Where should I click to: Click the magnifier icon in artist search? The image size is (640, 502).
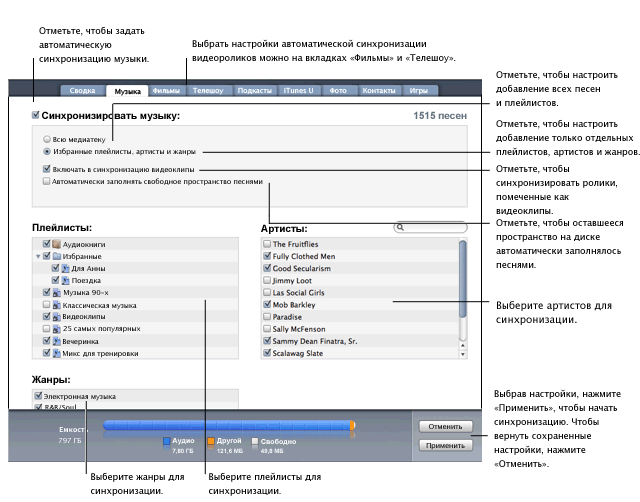coord(400,227)
